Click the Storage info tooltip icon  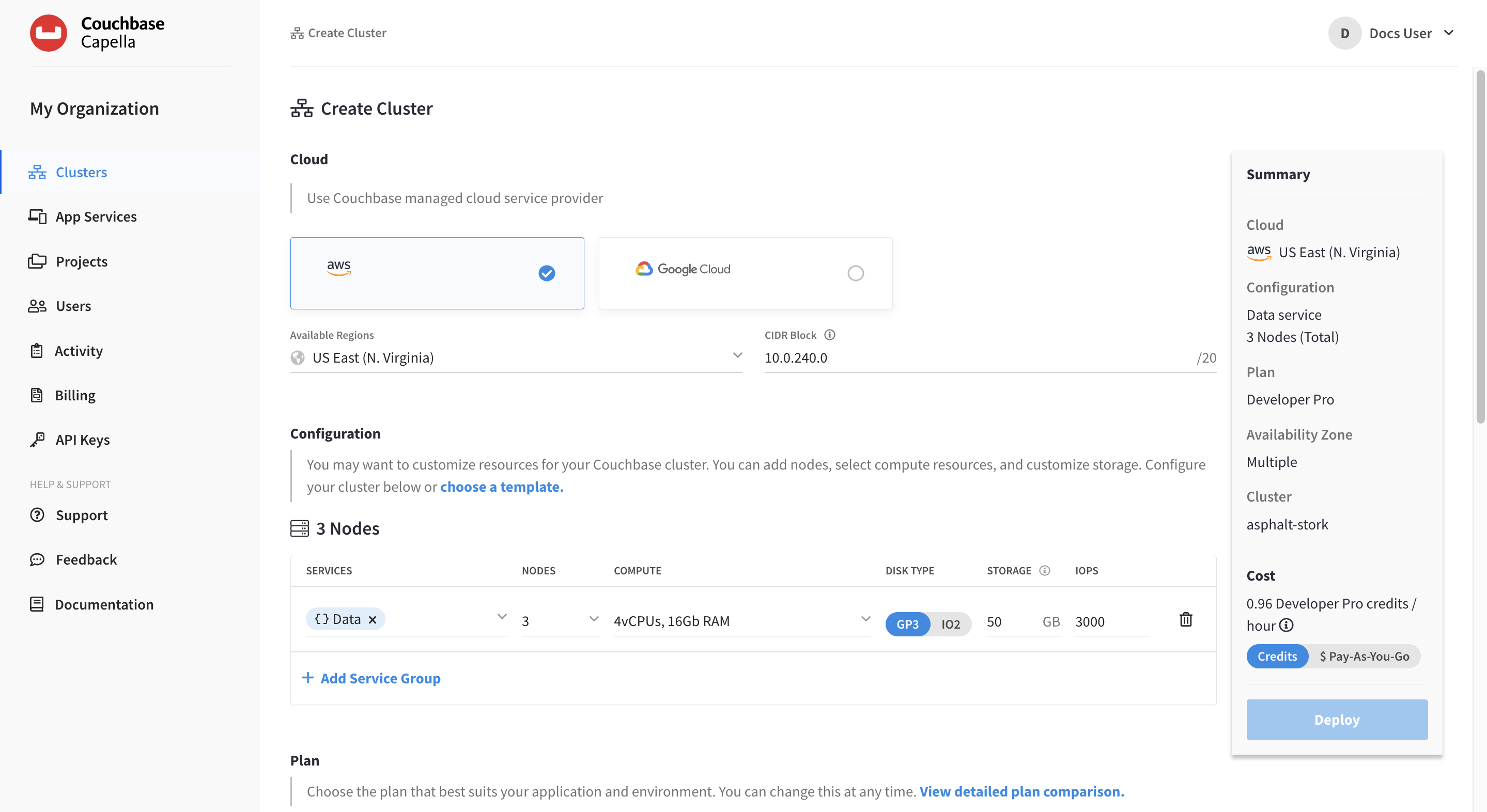[1045, 570]
